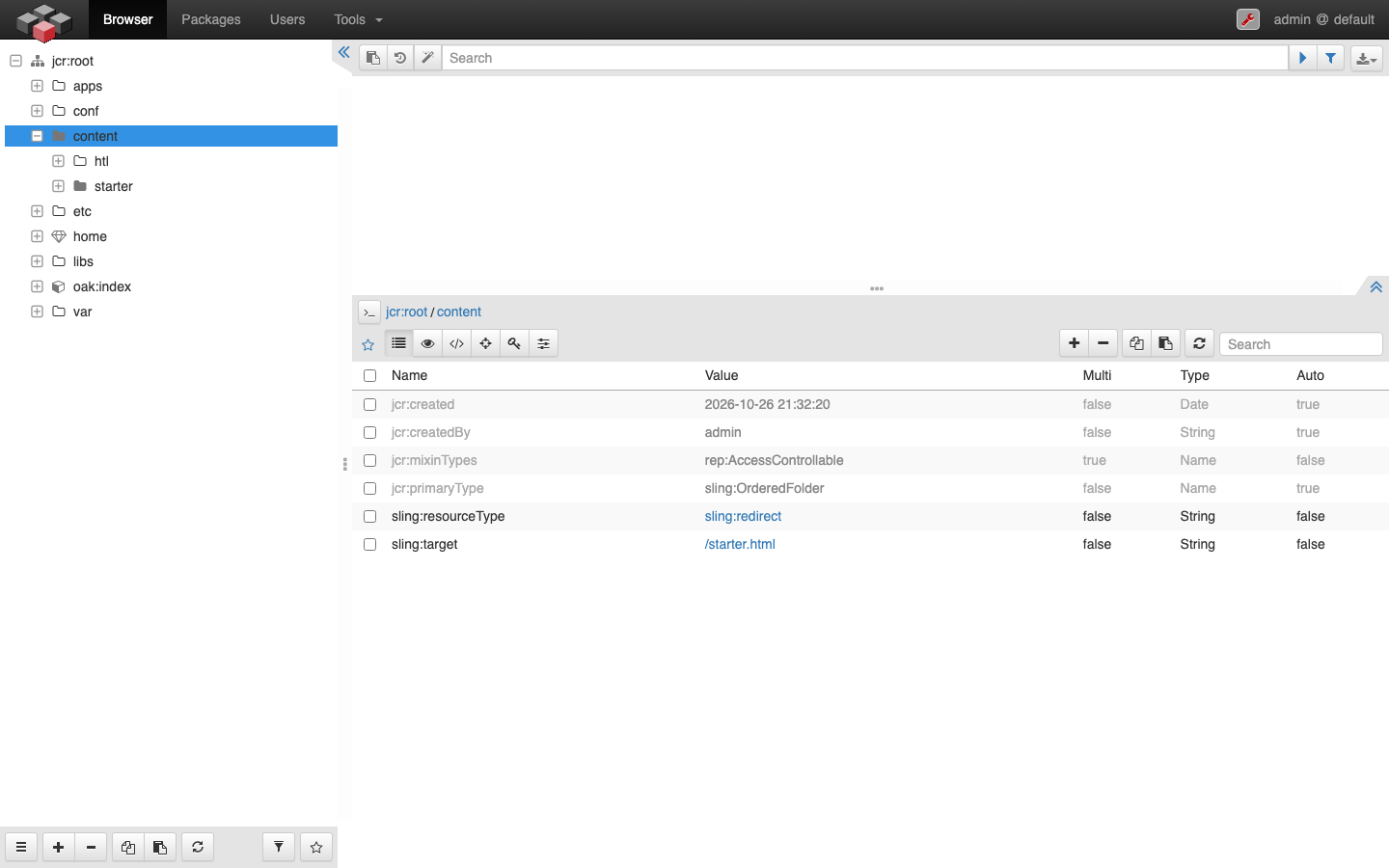Show favorites using the tree toolbar star

point(316,847)
